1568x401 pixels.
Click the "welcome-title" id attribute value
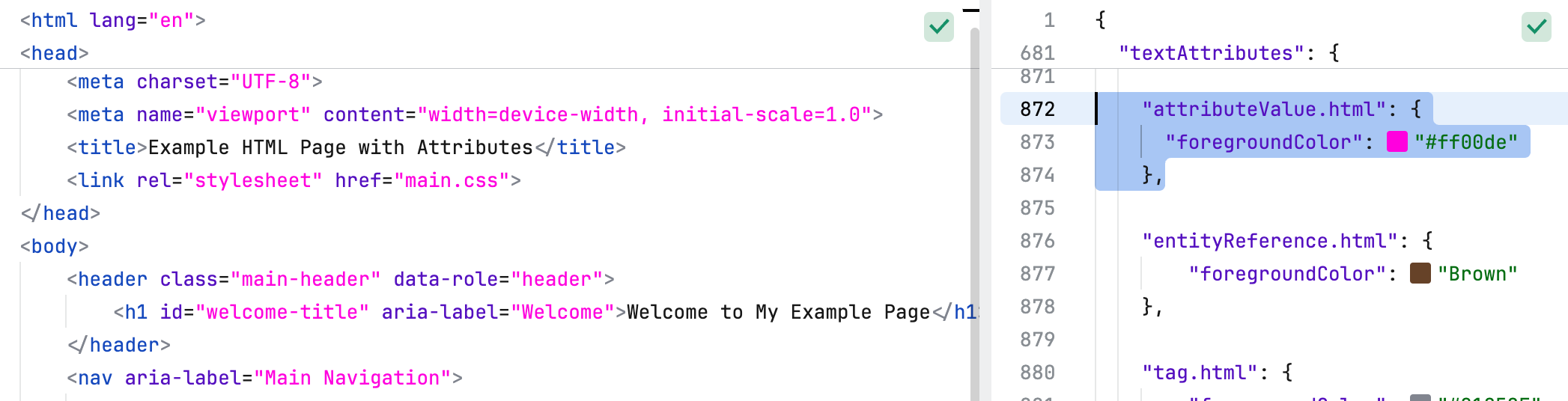tap(282, 312)
